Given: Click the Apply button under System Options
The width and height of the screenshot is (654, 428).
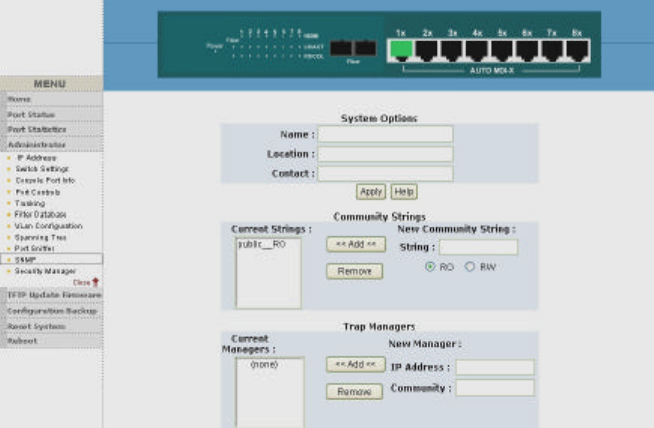Looking at the screenshot, I should [371, 191].
